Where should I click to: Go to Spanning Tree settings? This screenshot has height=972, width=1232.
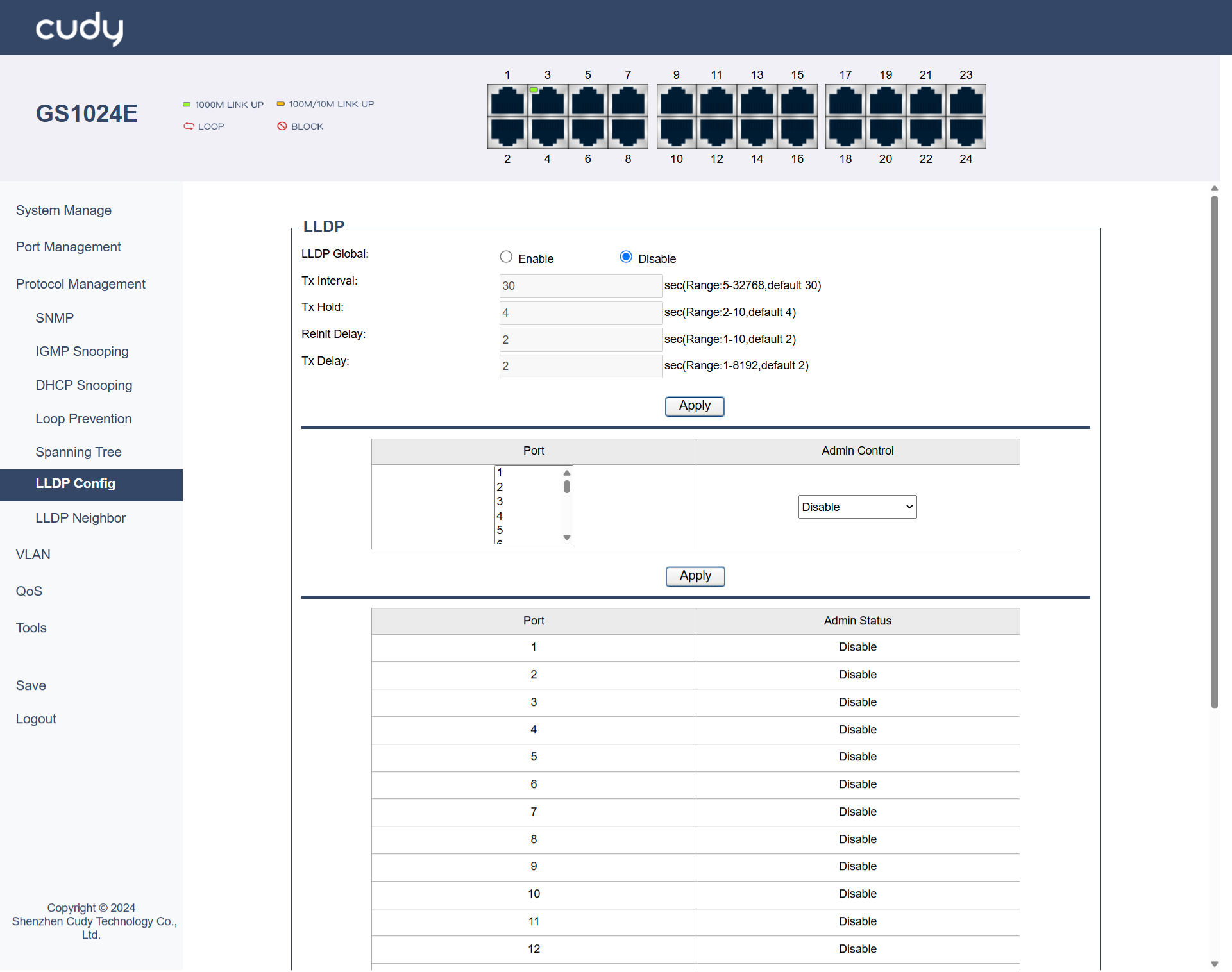click(78, 452)
